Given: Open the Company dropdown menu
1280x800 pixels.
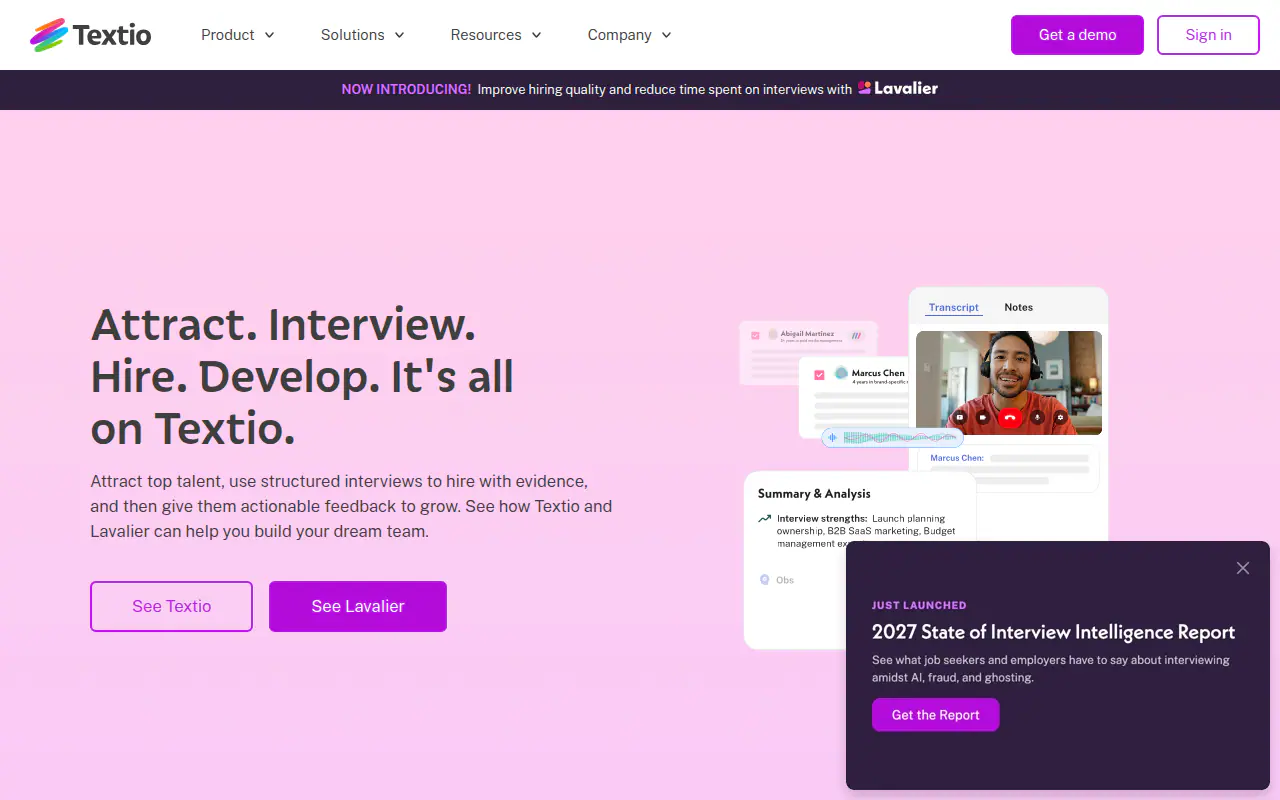Looking at the screenshot, I should coord(630,35).
